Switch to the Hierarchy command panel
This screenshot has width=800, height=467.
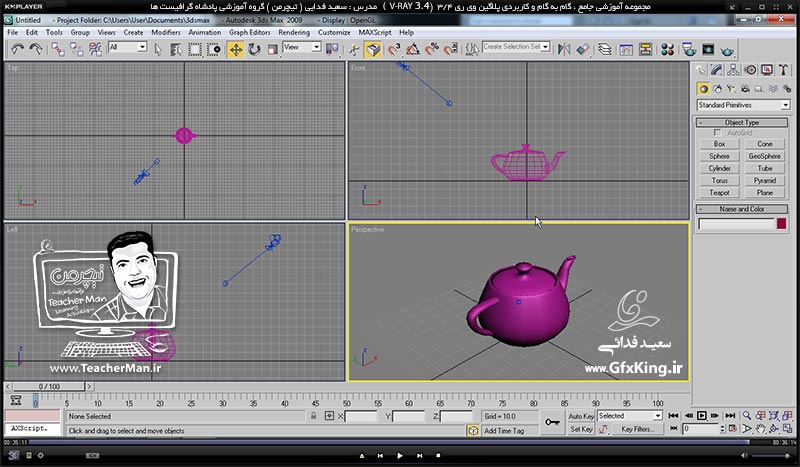point(733,70)
